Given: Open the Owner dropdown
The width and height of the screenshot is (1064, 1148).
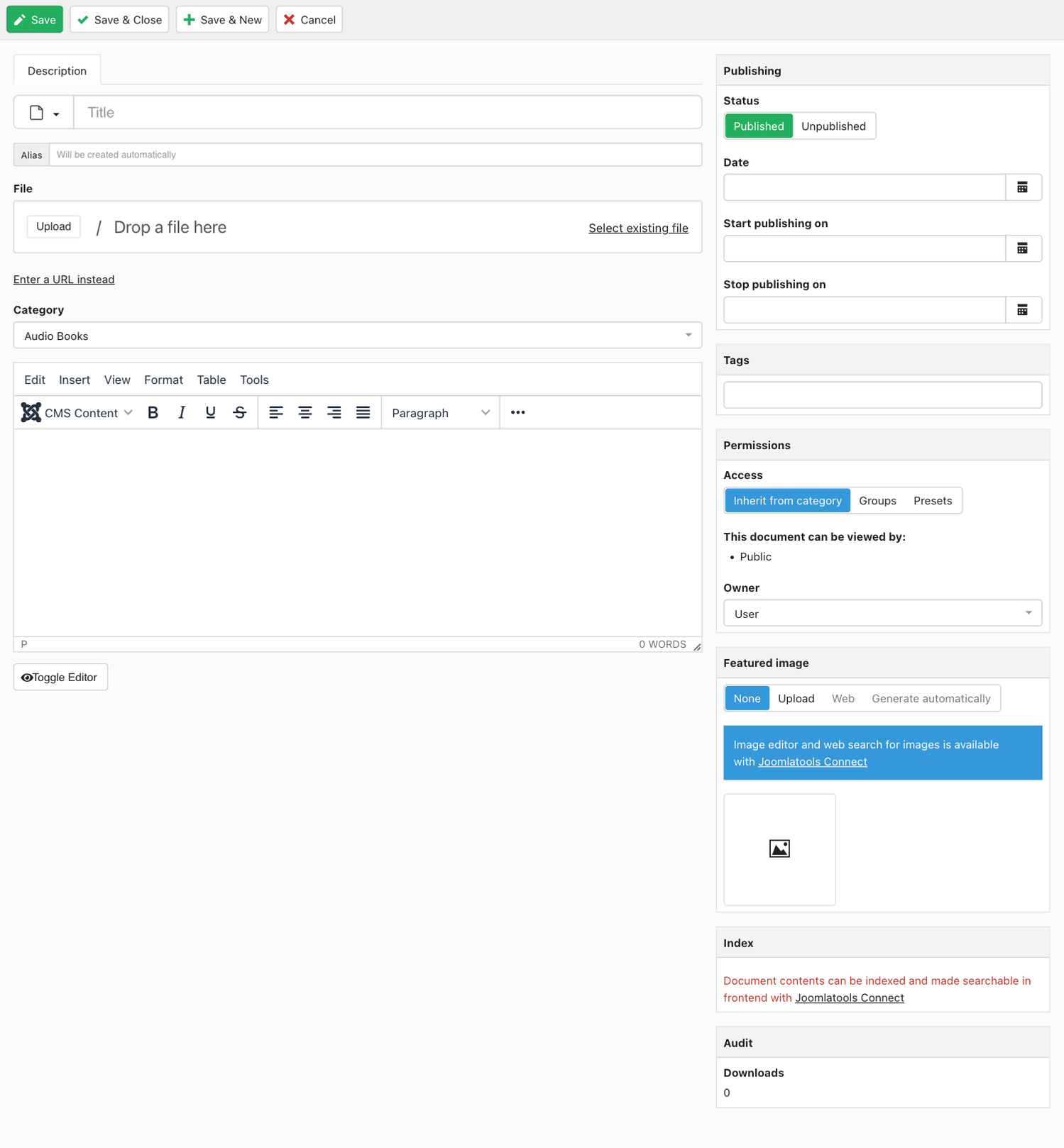Looking at the screenshot, I should (882, 614).
